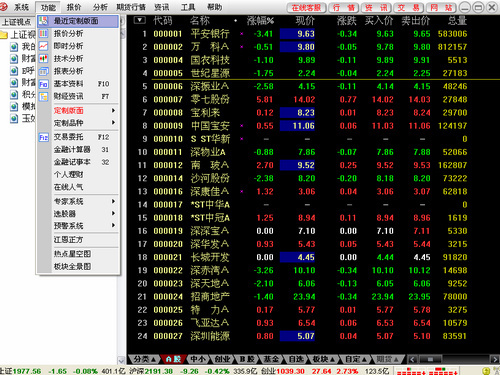Viewport: 500px width, 375px height.
Task: Click the 报价分析 menu icon
Action: pos(43,34)
